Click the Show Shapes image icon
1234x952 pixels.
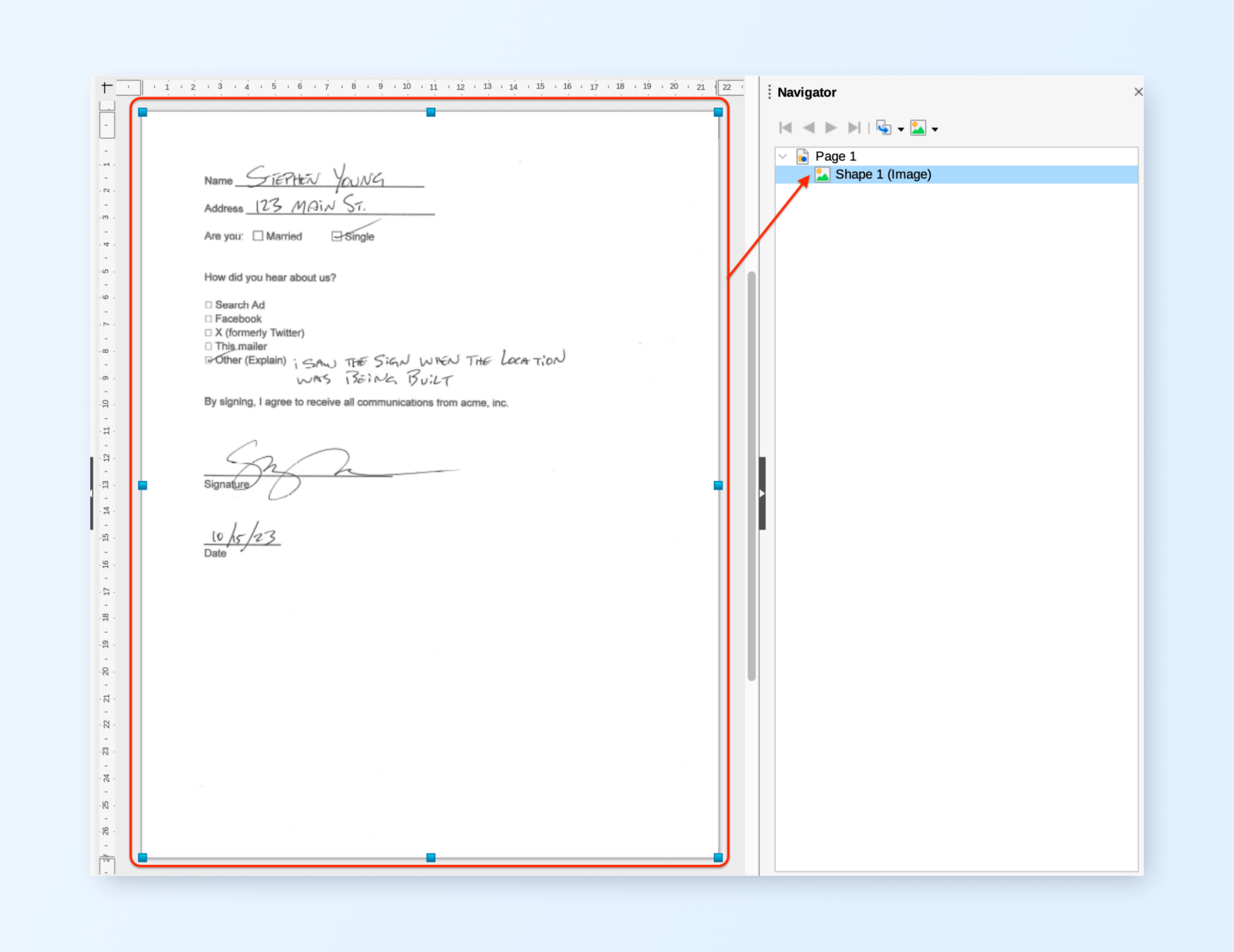tap(918, 128)
